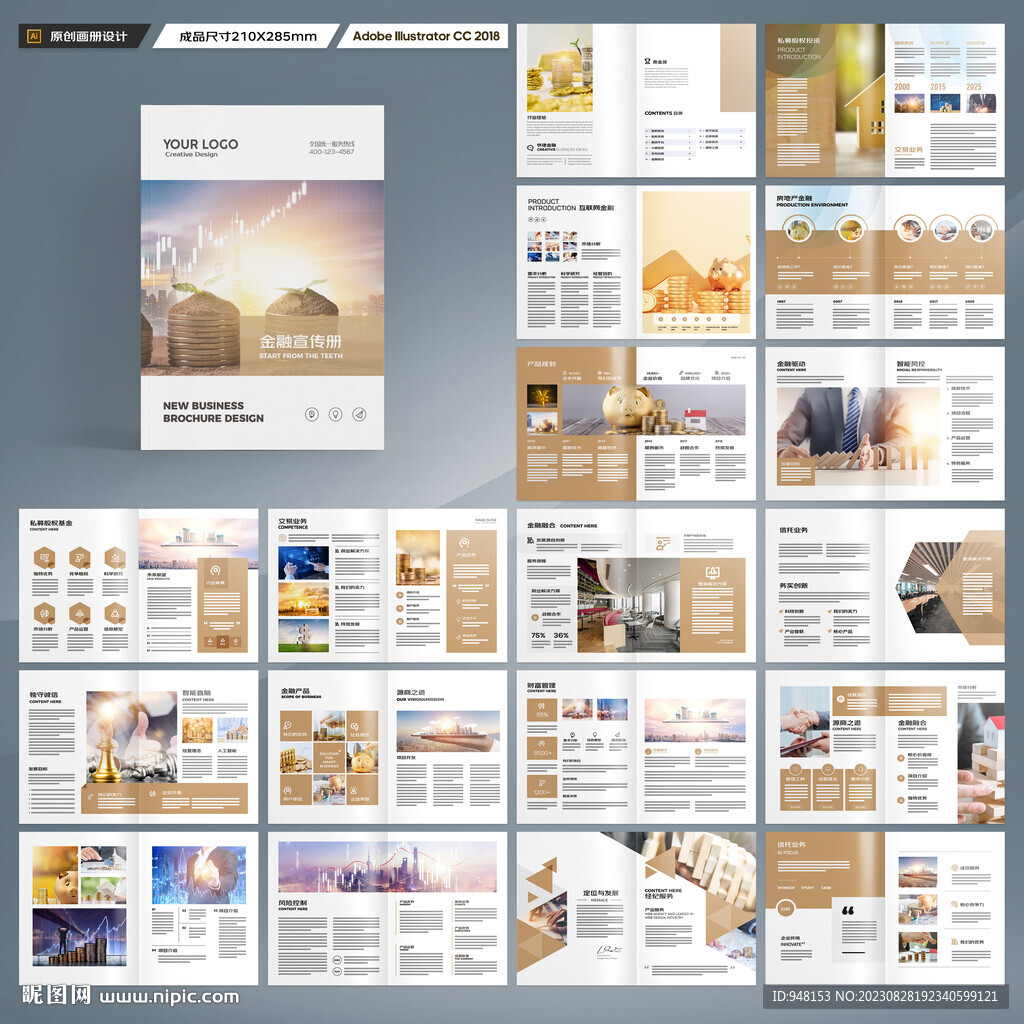Screen dimensions: 1024x1024
Task: Open the golden piggy bank photo in 产品规划 spread
Action: [654, 409]
